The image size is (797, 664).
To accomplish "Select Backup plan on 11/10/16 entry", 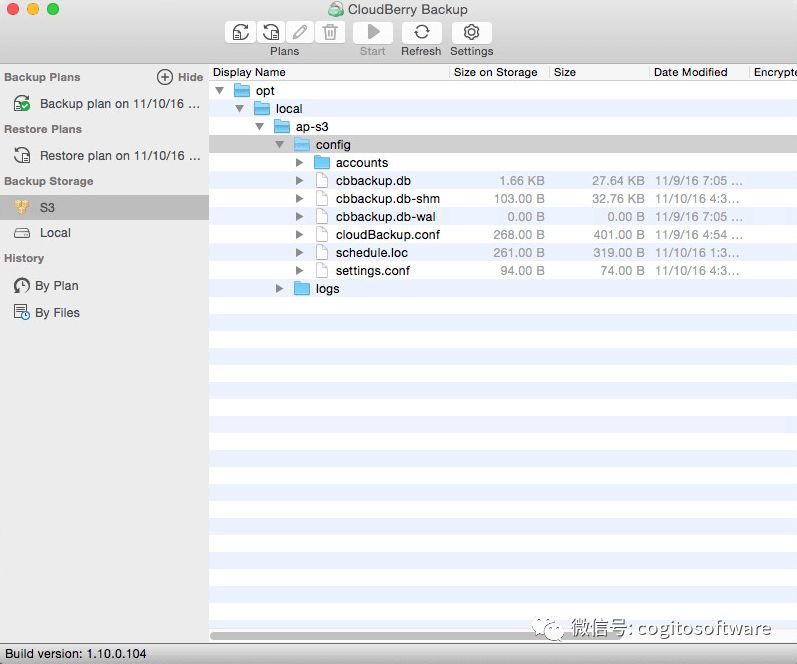I will 104,104.
